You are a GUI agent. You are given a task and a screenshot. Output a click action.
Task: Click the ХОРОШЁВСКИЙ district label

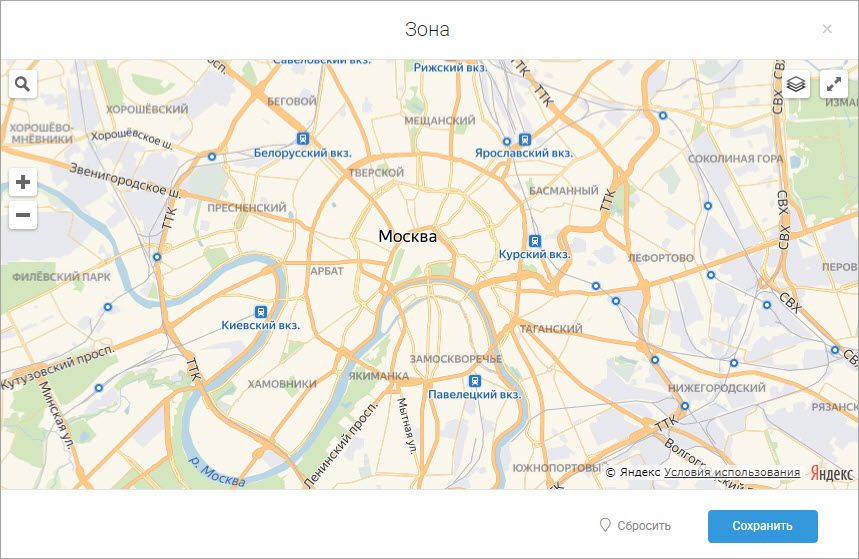(x=147, y=109)
